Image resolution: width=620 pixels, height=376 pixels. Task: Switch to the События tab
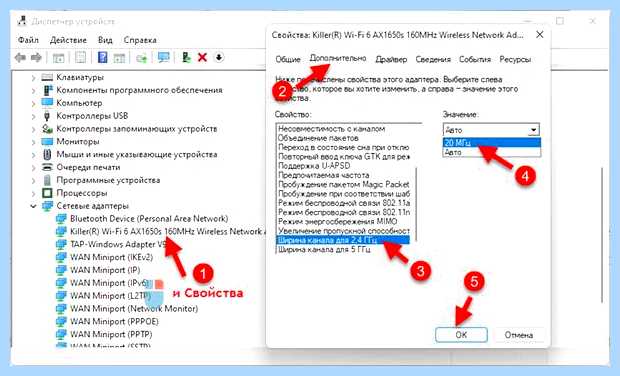[475, 59]
